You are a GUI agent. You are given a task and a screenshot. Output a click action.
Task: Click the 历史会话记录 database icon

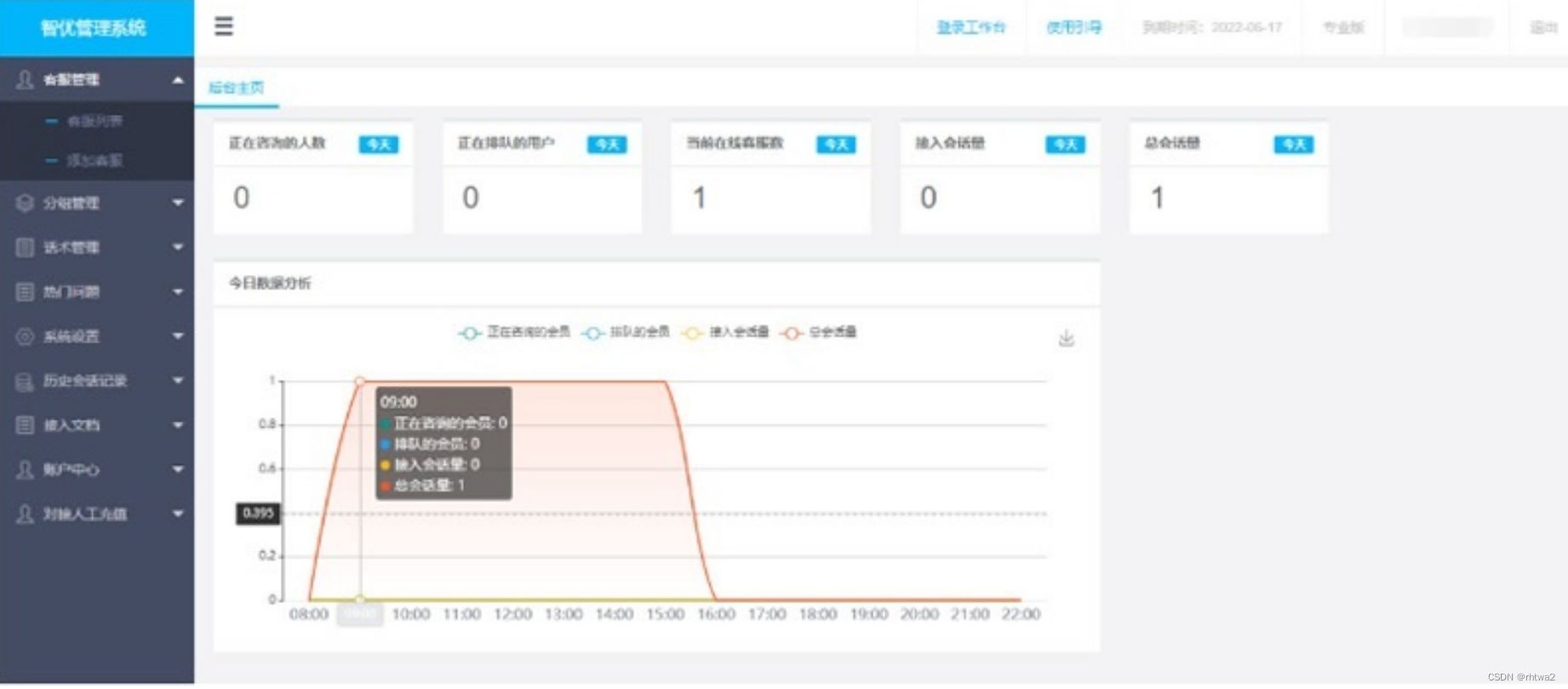click(25, 381)
